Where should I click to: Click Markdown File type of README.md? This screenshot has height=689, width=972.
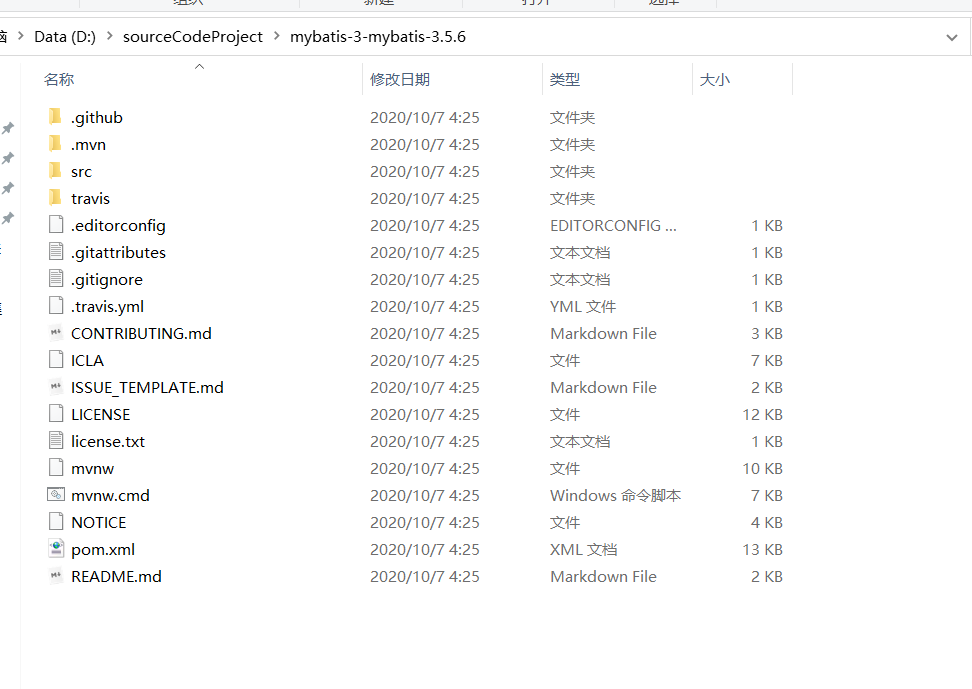603,577
